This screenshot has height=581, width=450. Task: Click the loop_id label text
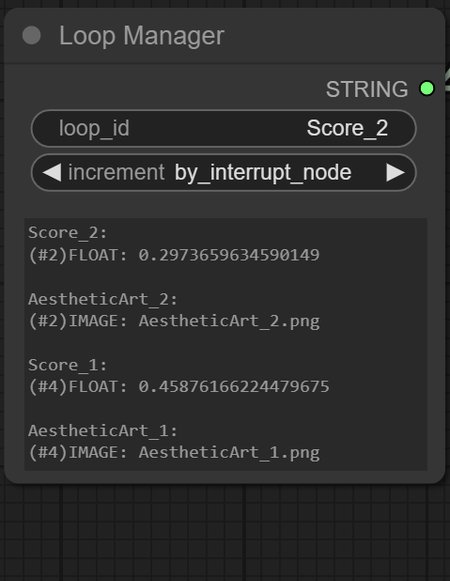click(x=94, y=129)
